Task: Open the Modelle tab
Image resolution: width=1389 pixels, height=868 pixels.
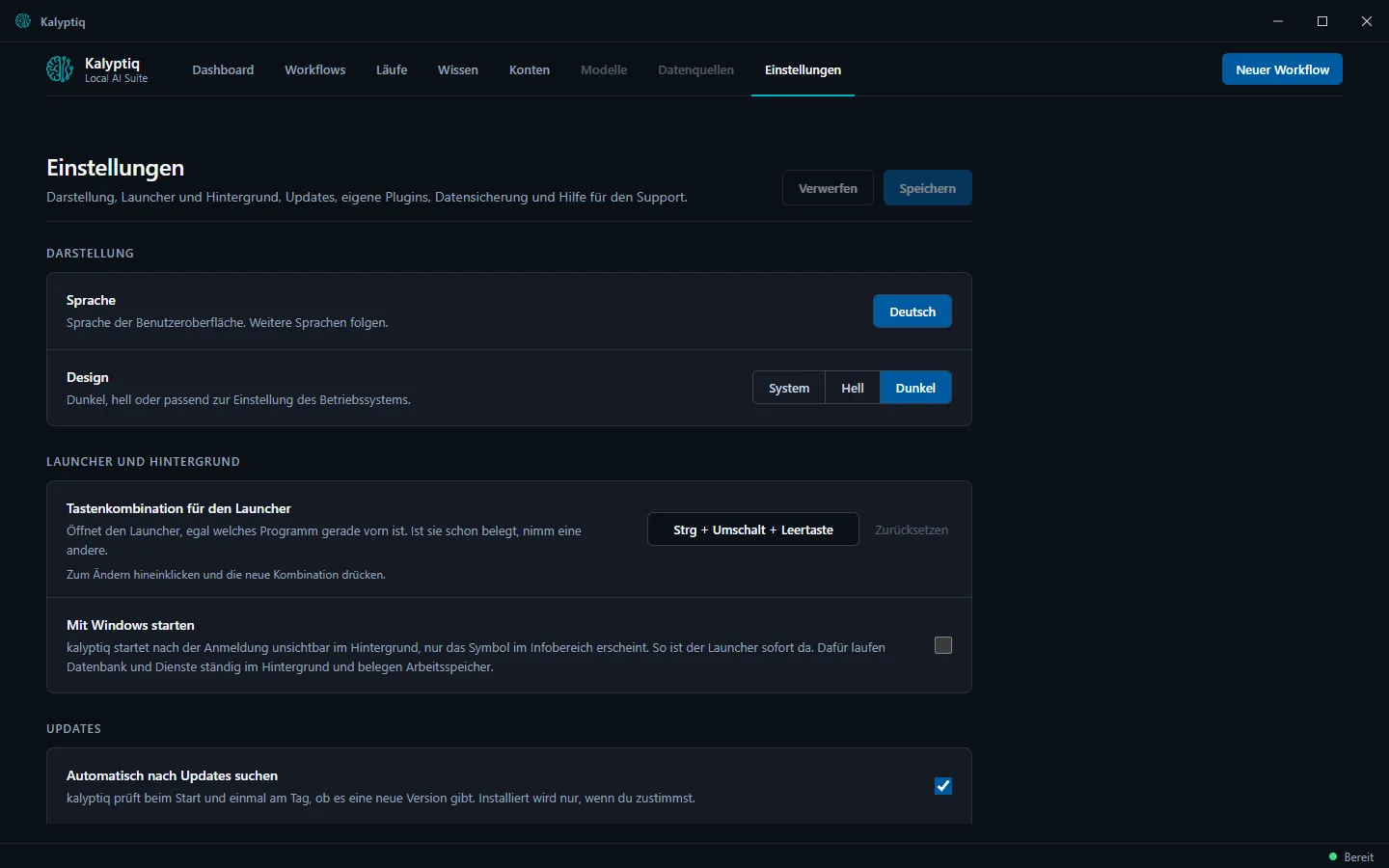Action: 604,69
